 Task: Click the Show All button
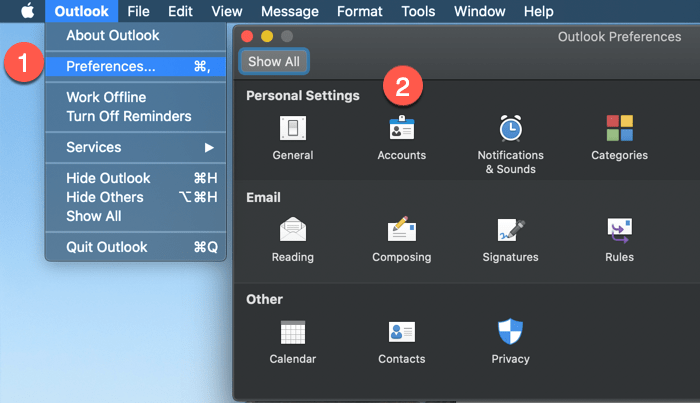point(274,62)
